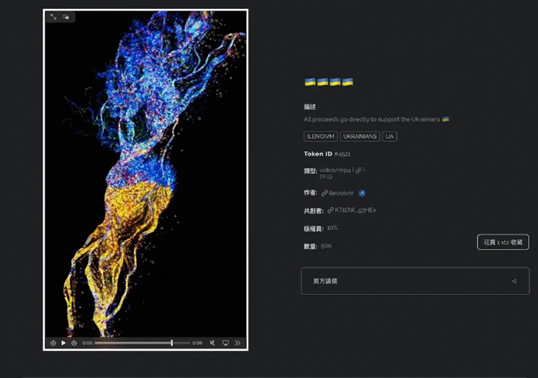538x378 pixels.
Task: Expand more video controls with double chevron
Action: pyautogui.click(x=237, y=343)
